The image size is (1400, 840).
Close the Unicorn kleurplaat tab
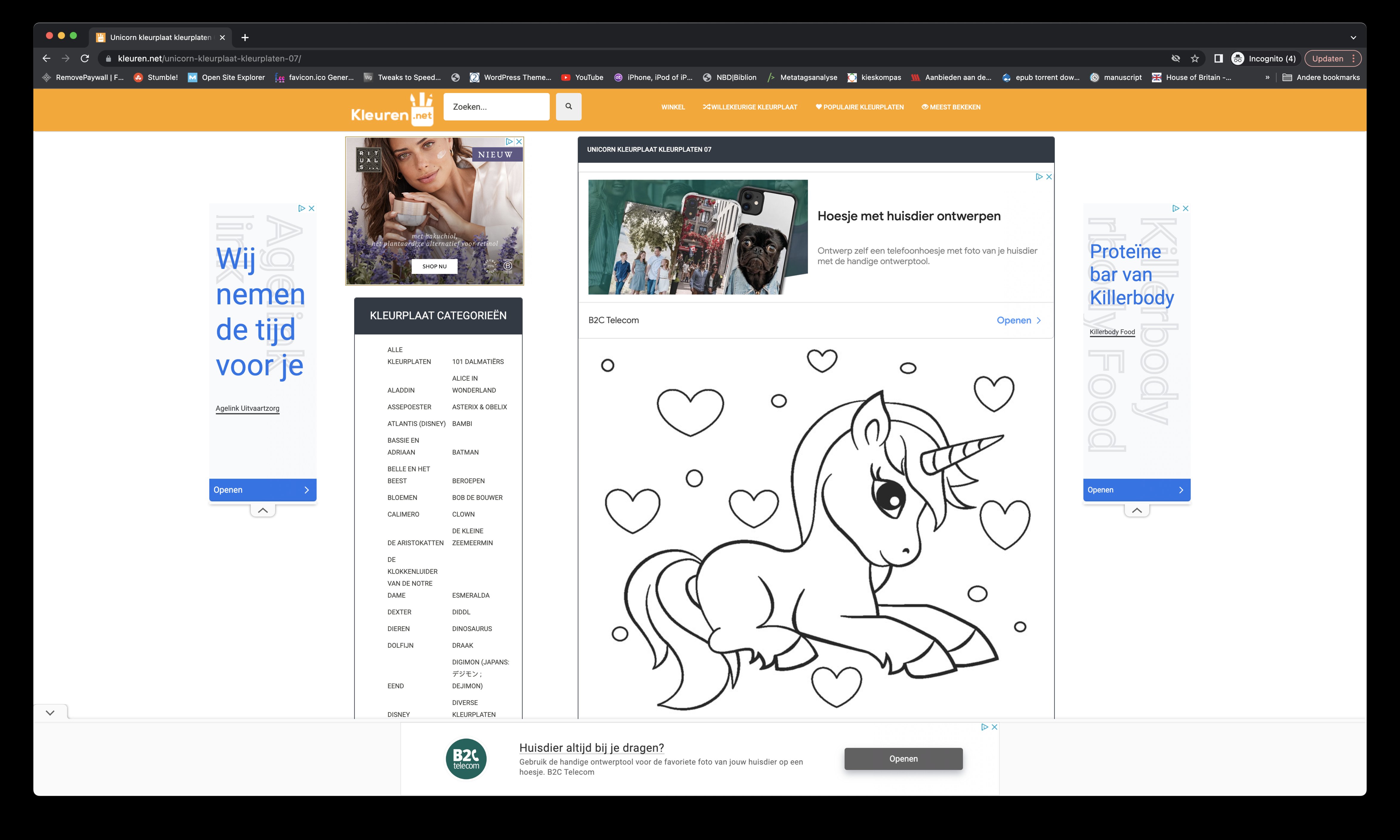(x=222, y=37)
